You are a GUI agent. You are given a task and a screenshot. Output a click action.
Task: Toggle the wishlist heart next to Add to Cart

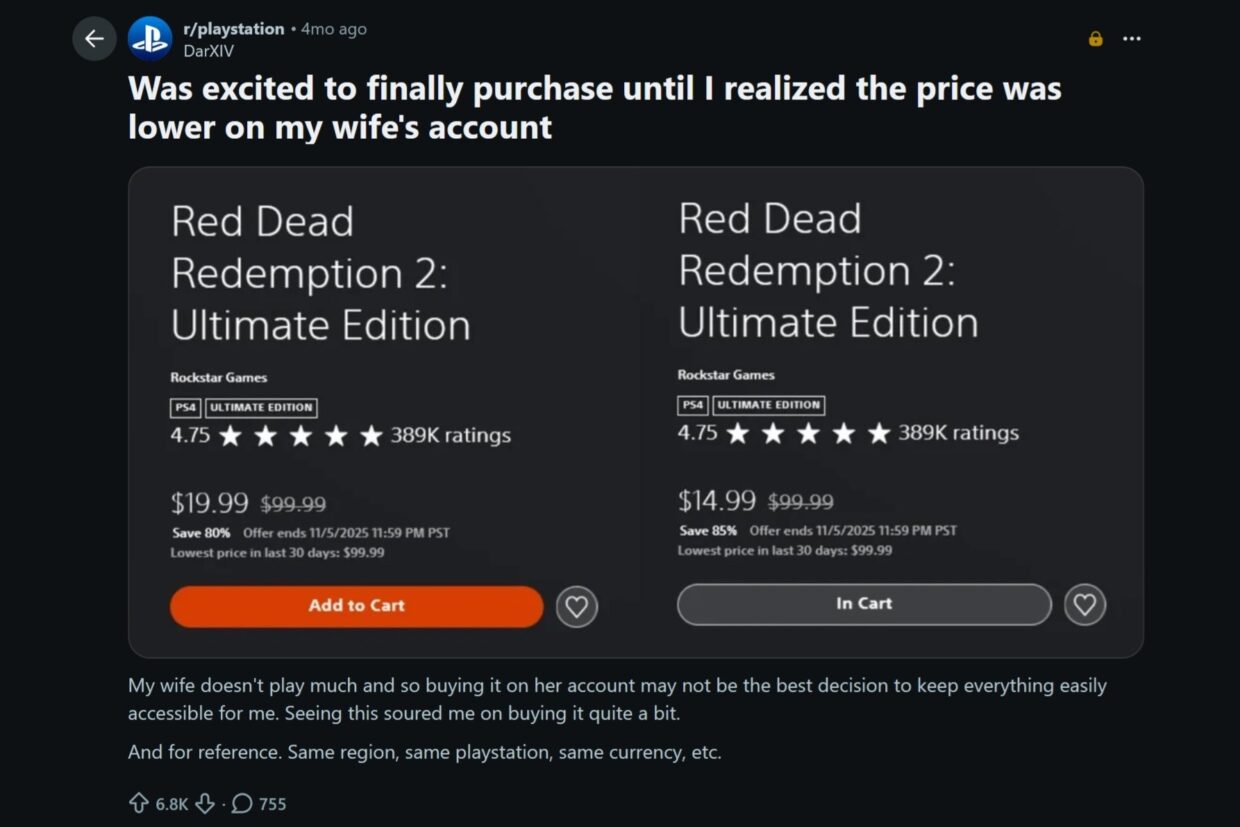(576, 606)
